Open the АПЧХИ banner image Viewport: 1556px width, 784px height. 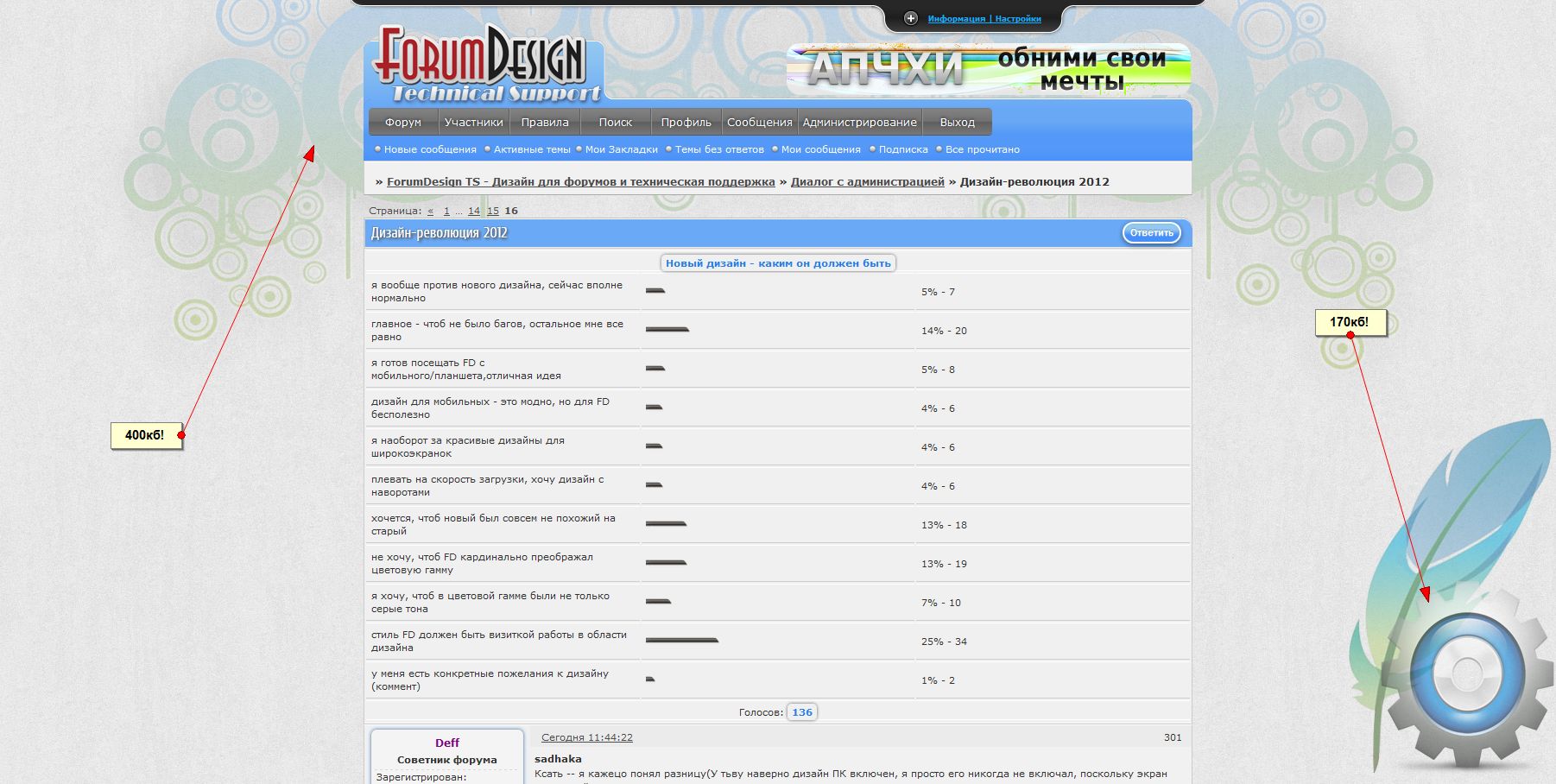pos(989,69)
